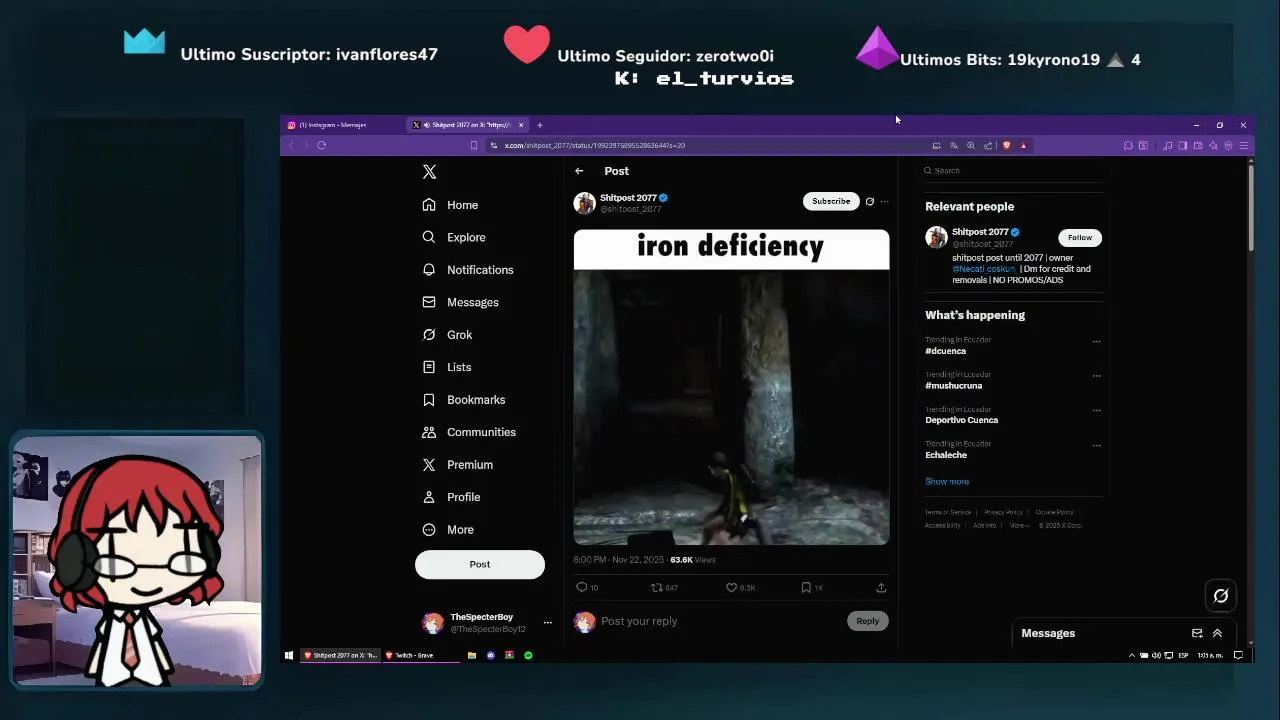Open more options for #dcuenca trend
The width and height of the screenshot is (1280, 720).
coord(1097,341)
